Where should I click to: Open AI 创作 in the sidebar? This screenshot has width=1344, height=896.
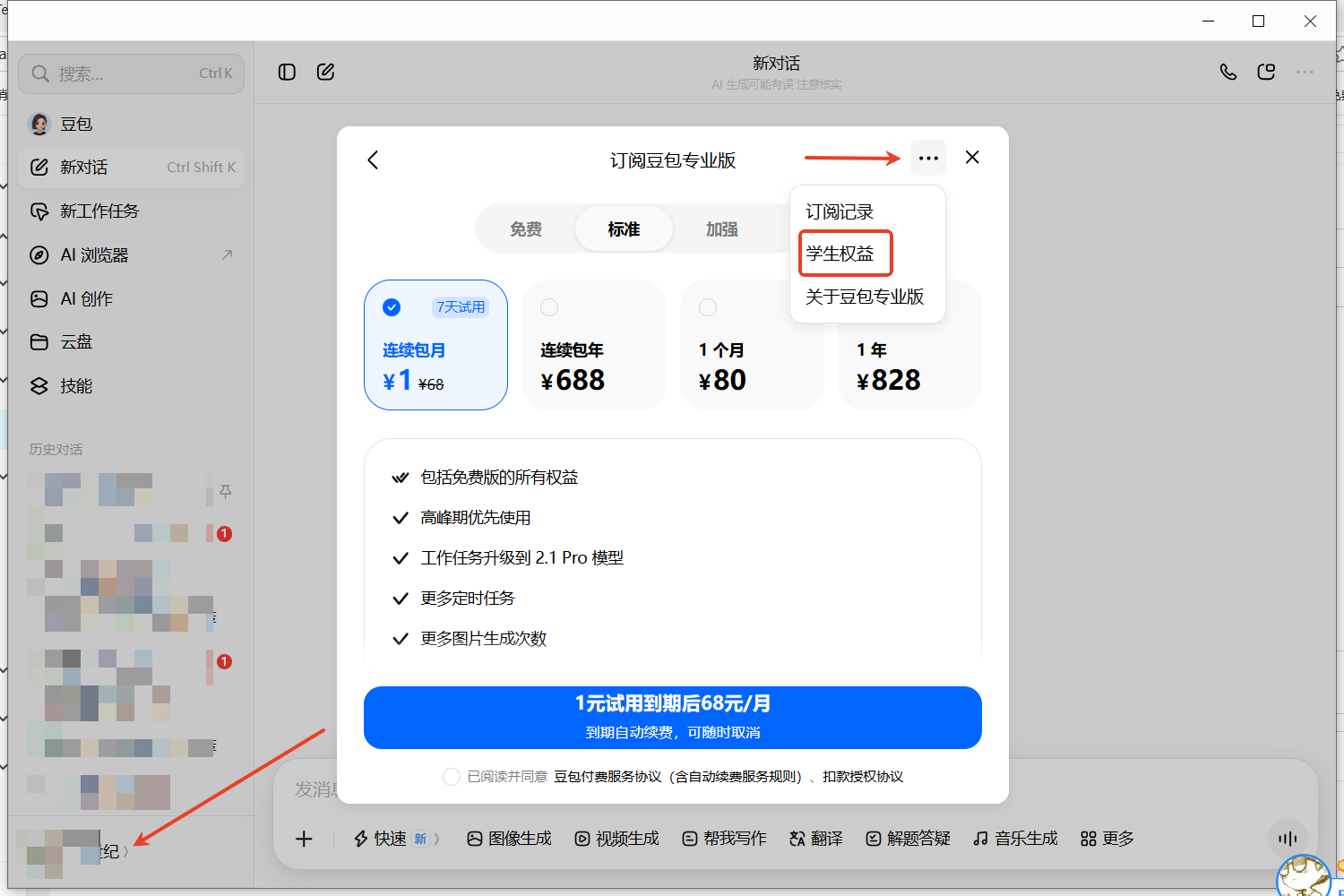[131, 299]
